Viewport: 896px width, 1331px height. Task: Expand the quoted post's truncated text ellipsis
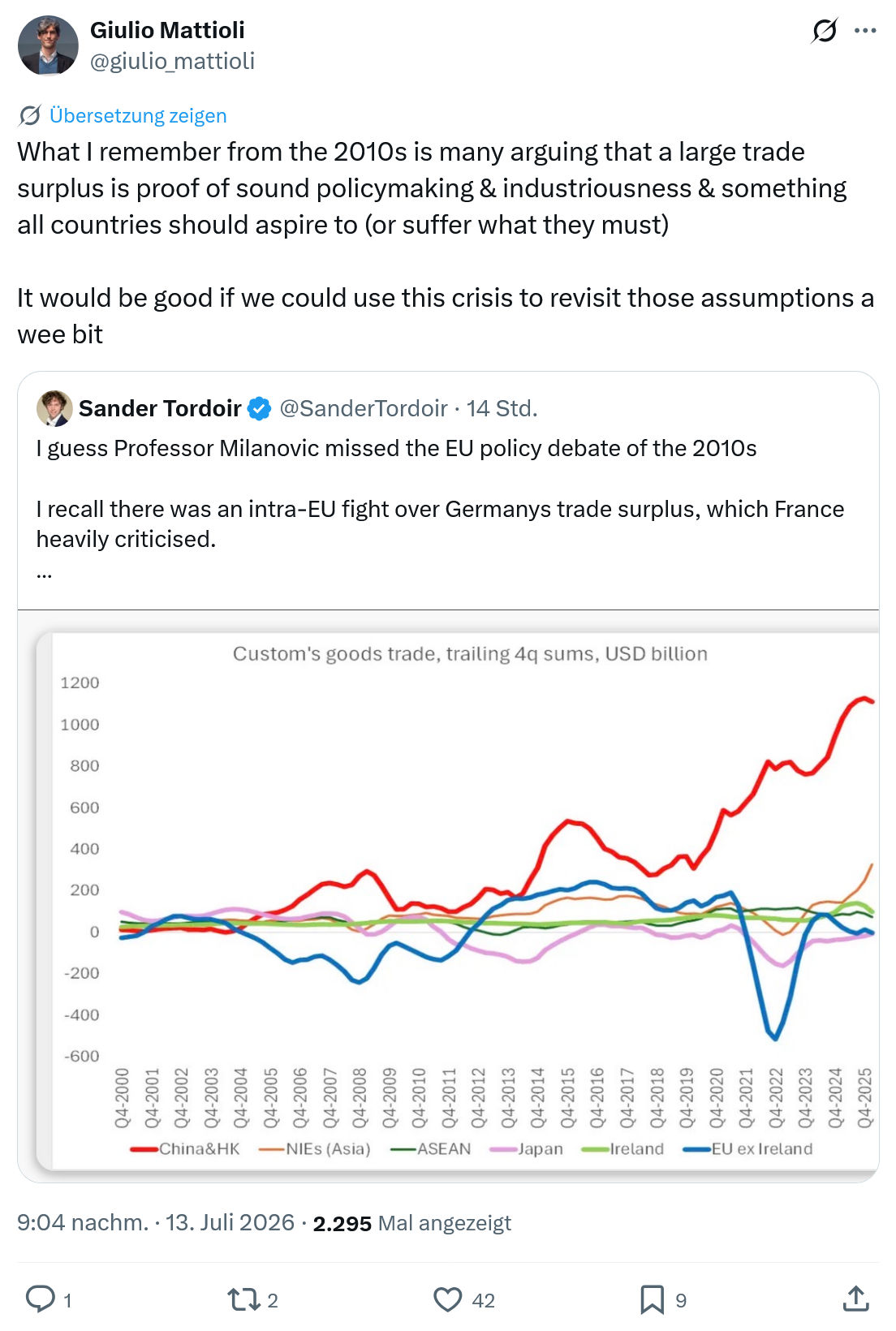pyautogui.click(x=45, y=575)
